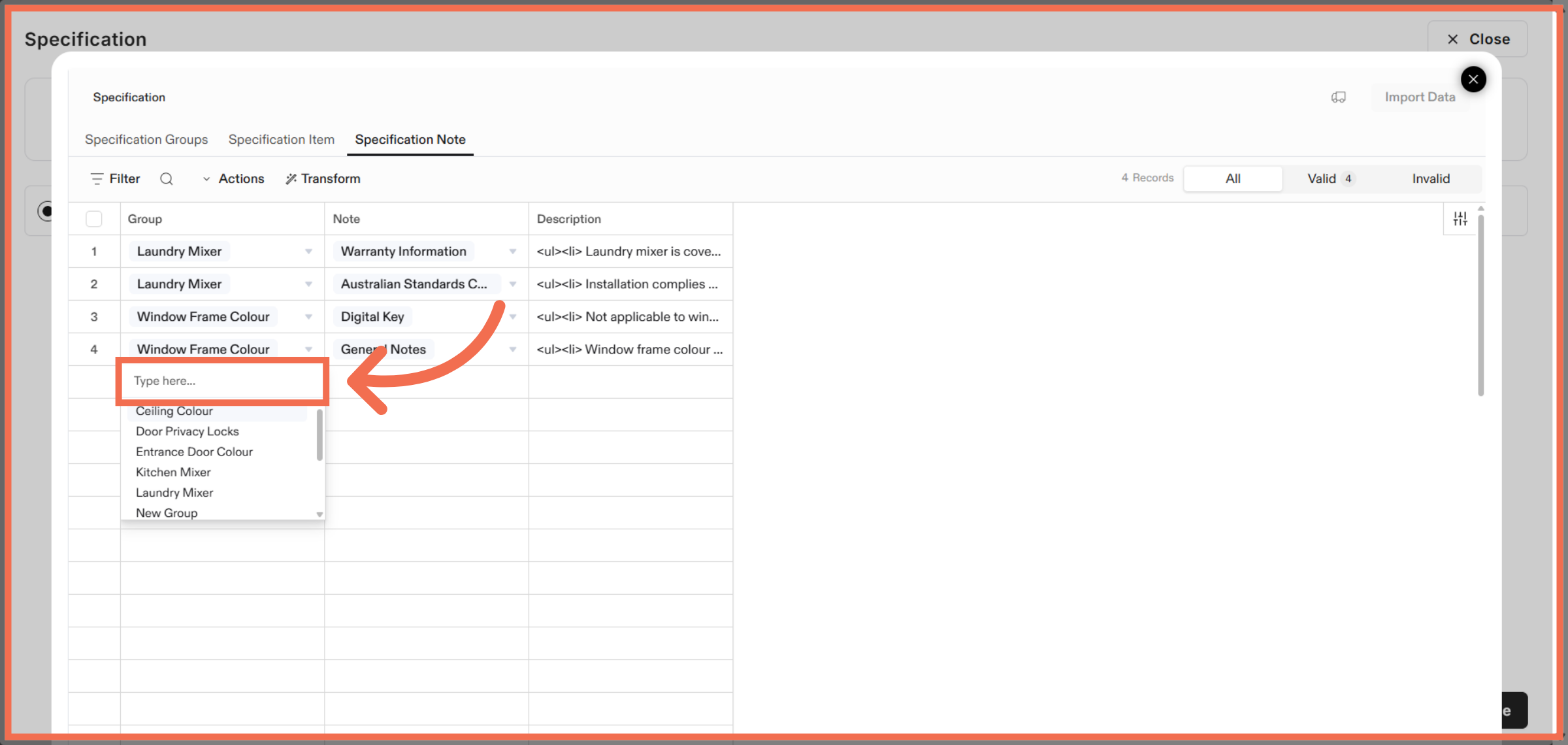Open the Group dropdown for row 1 Laundry Mixer
Image resolution: width=1568 pixels, height=745 pixels.
coord(308,251)
